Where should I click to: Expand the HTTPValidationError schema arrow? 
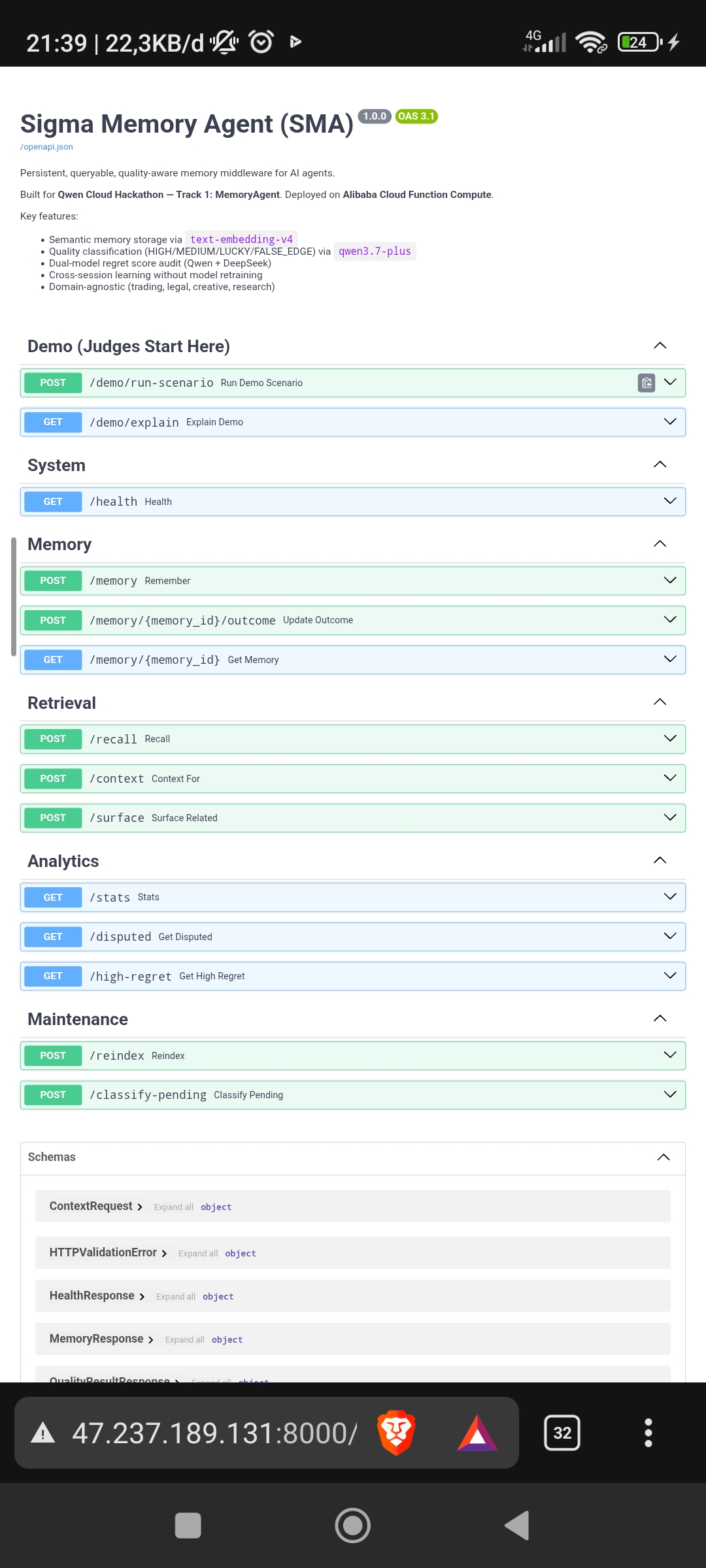coord(164,1253)
